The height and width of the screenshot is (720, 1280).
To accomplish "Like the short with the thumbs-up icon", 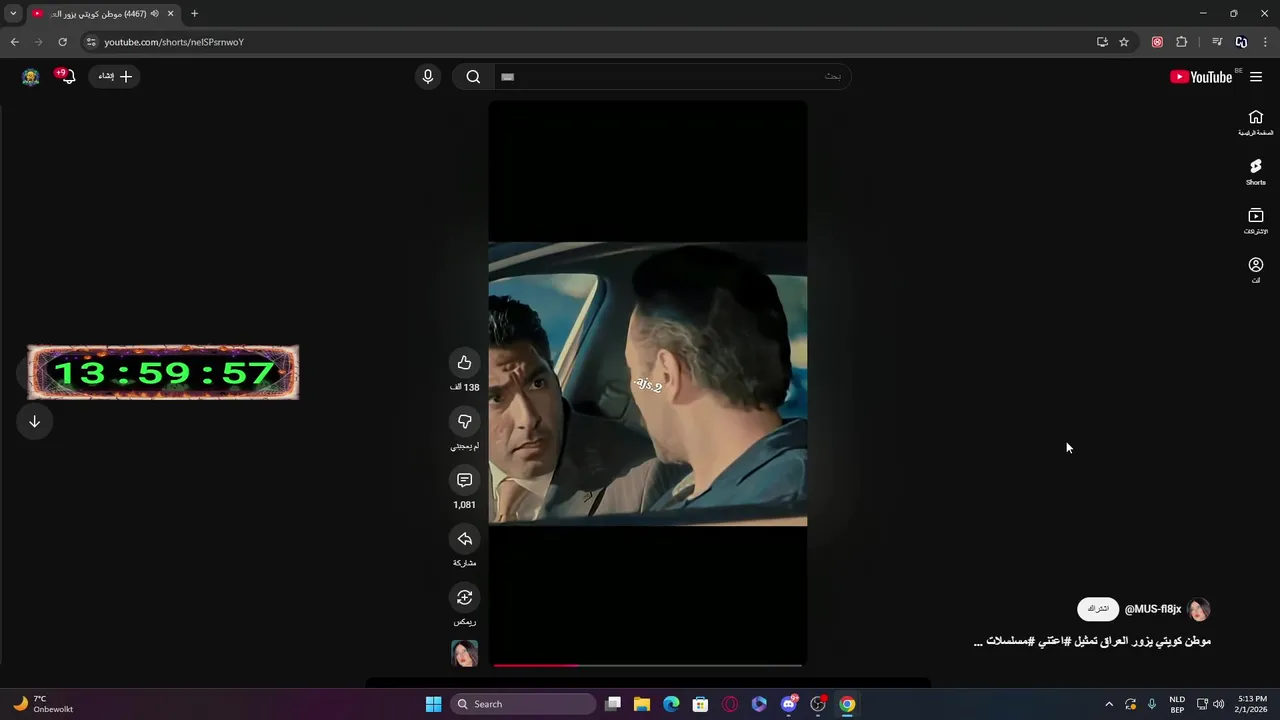I will pos(464,363).
